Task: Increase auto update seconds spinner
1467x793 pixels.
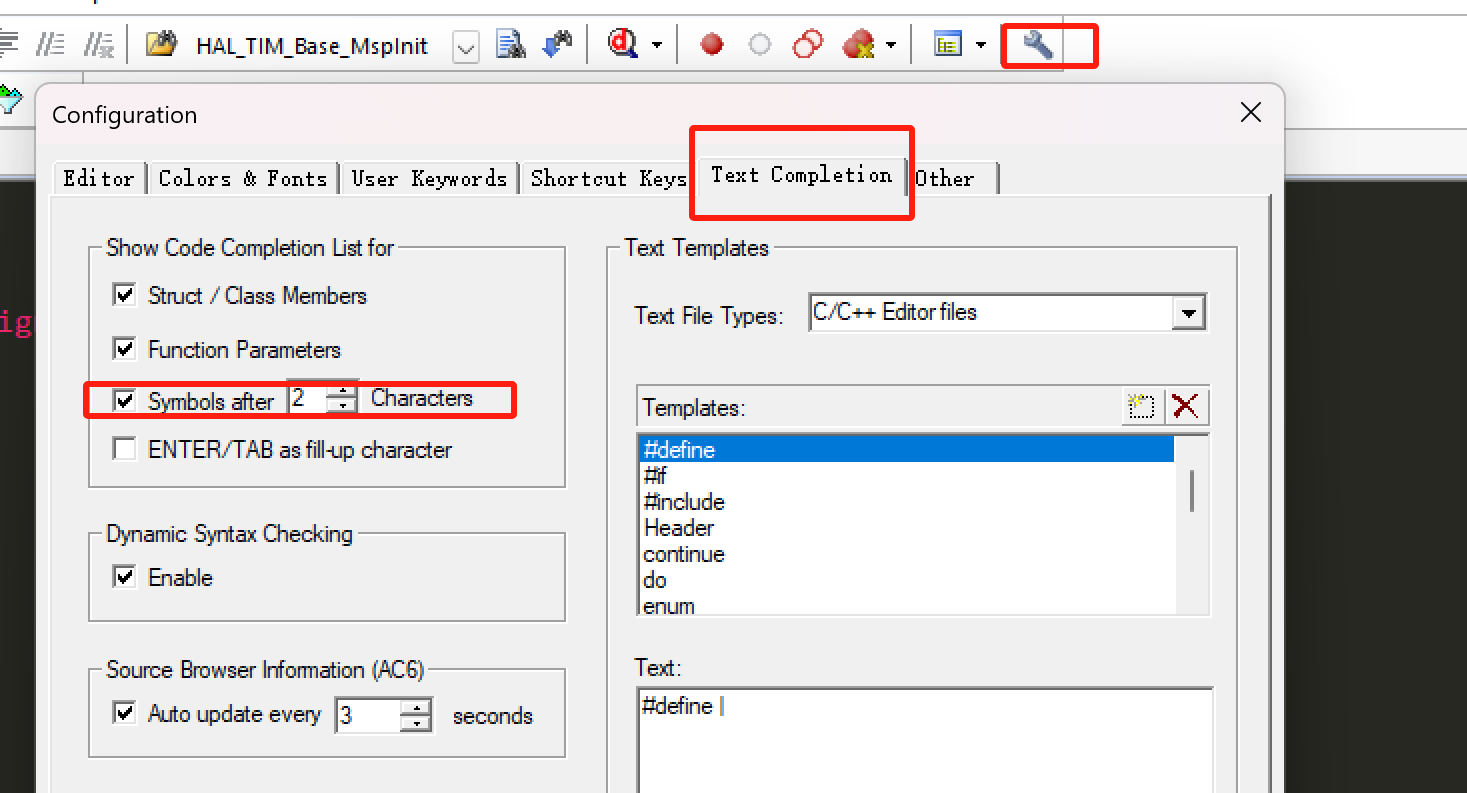Action: (416, 708)
